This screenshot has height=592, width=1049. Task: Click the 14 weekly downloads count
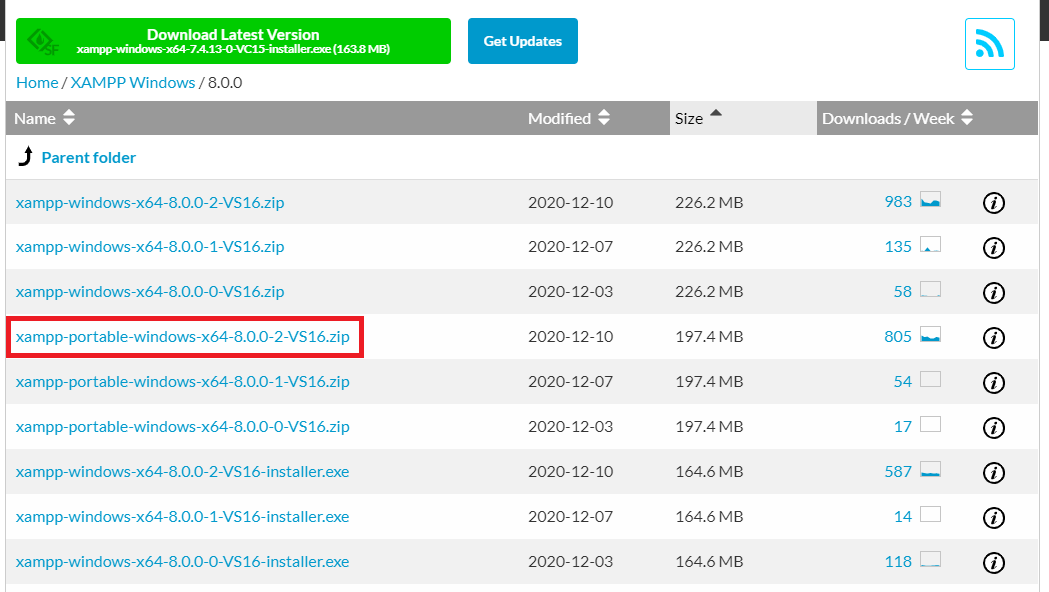point(902,516)
